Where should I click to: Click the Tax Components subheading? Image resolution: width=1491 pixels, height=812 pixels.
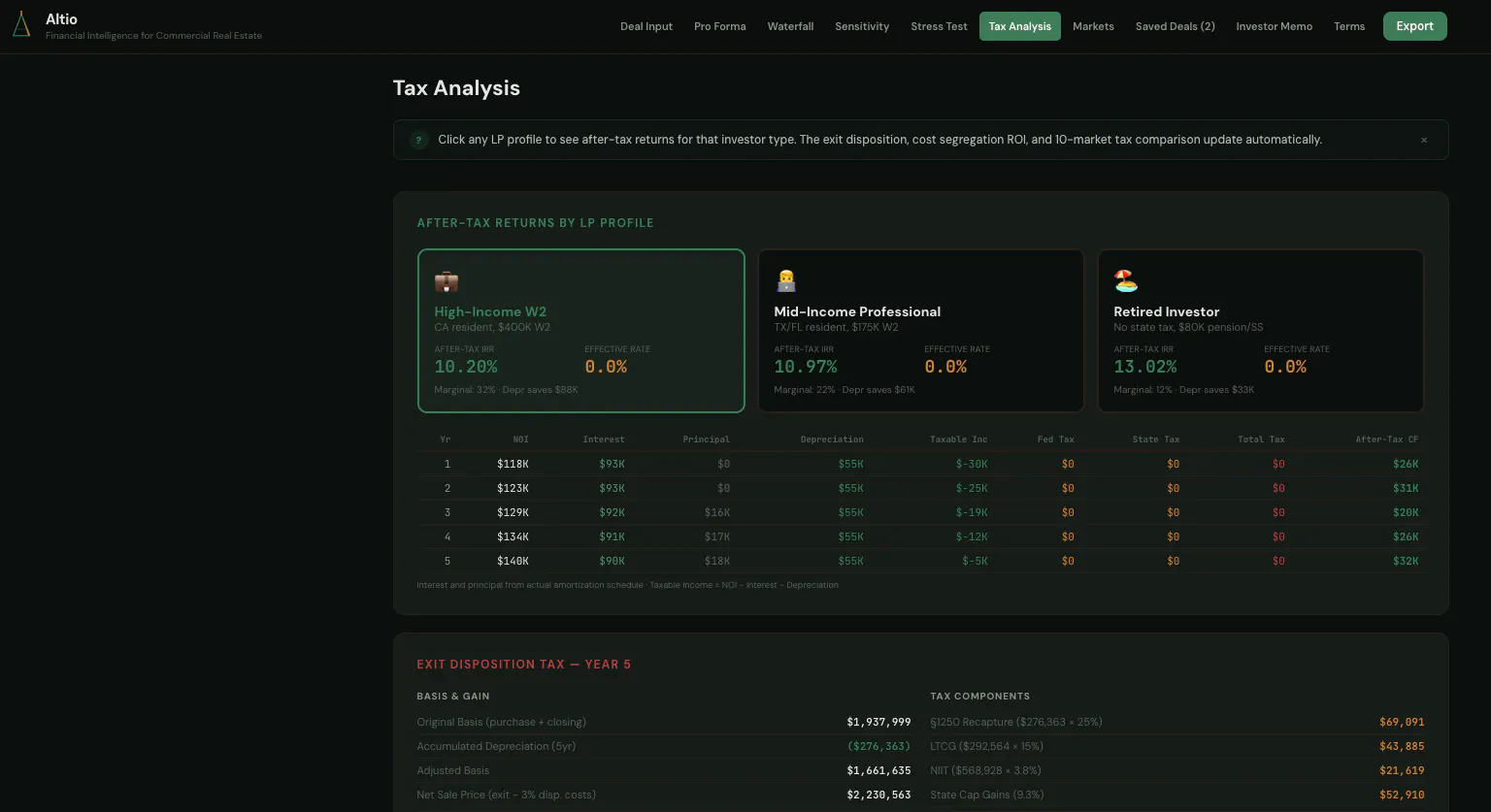coord(979,697)
